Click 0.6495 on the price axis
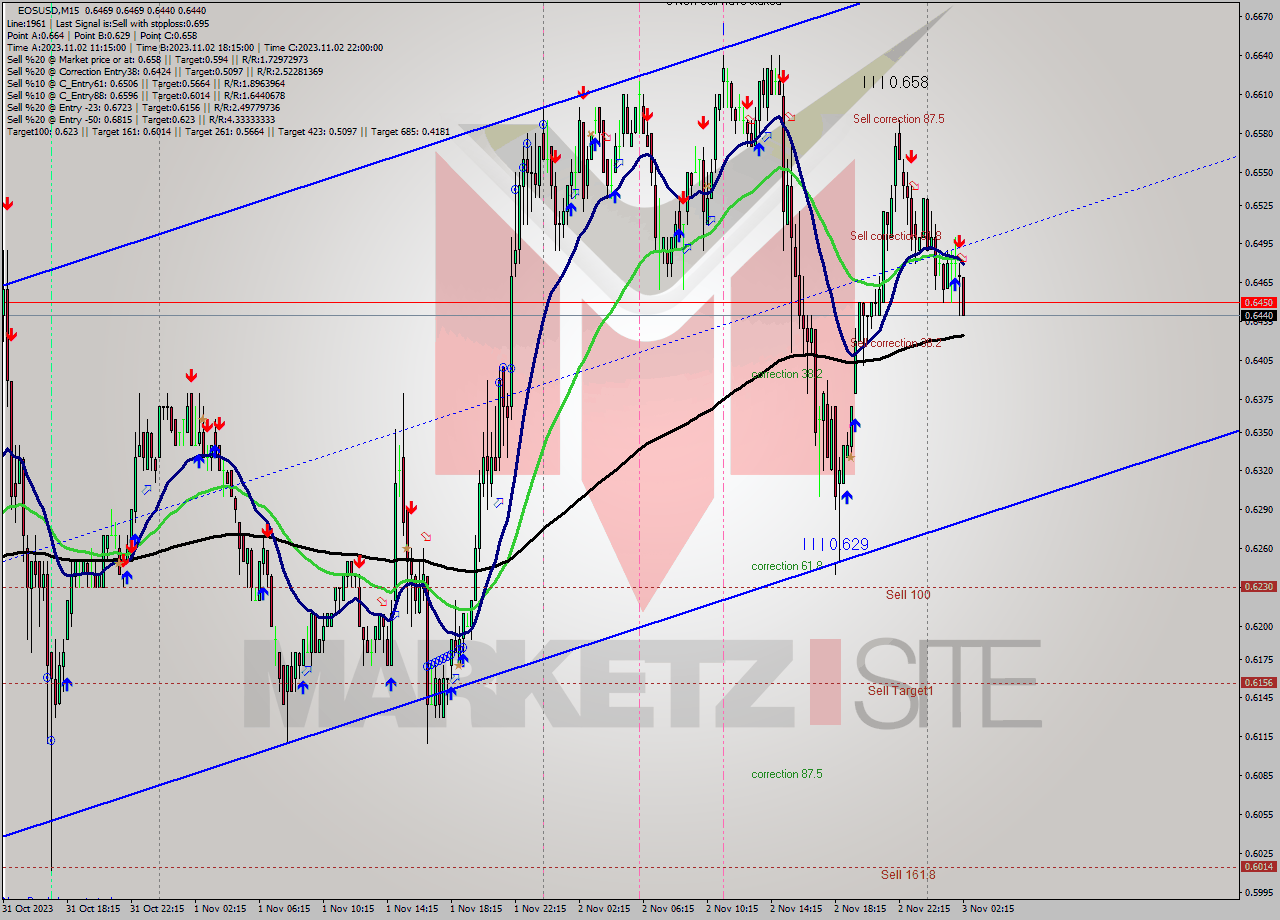 [1258, 244]
